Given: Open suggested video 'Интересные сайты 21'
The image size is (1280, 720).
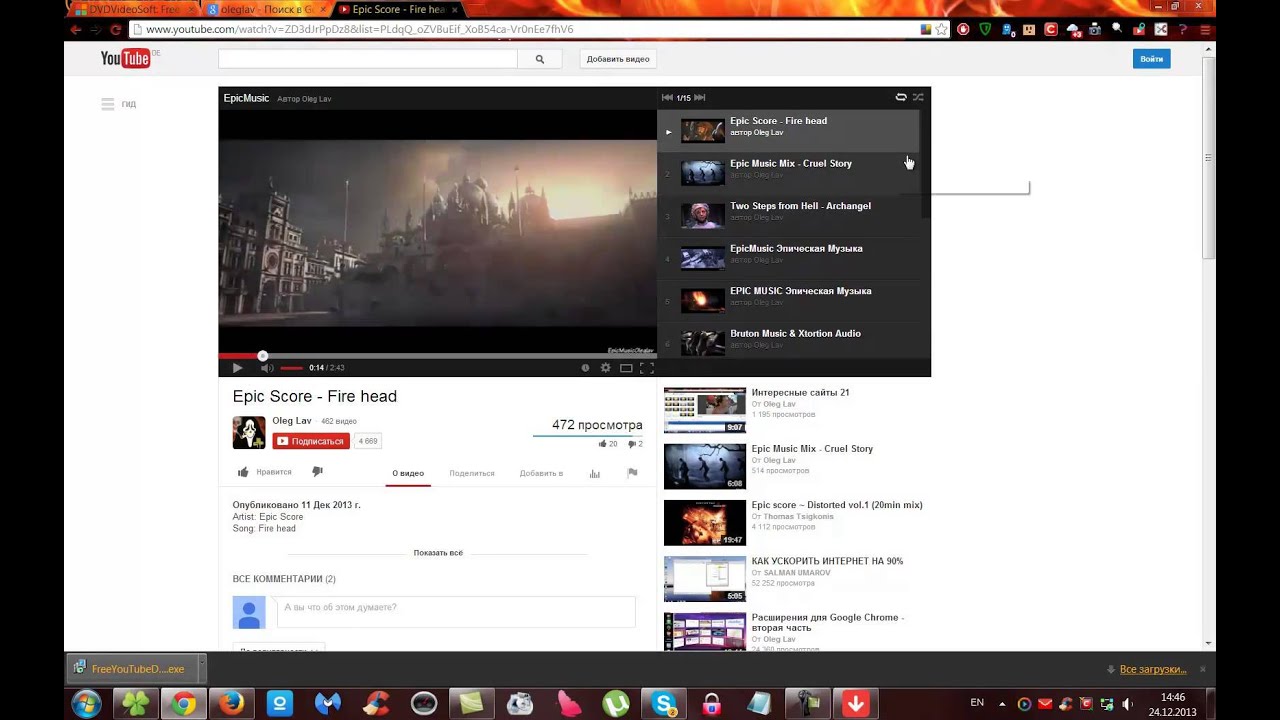Looking at the screenshot, I should (x=800, y=393).
